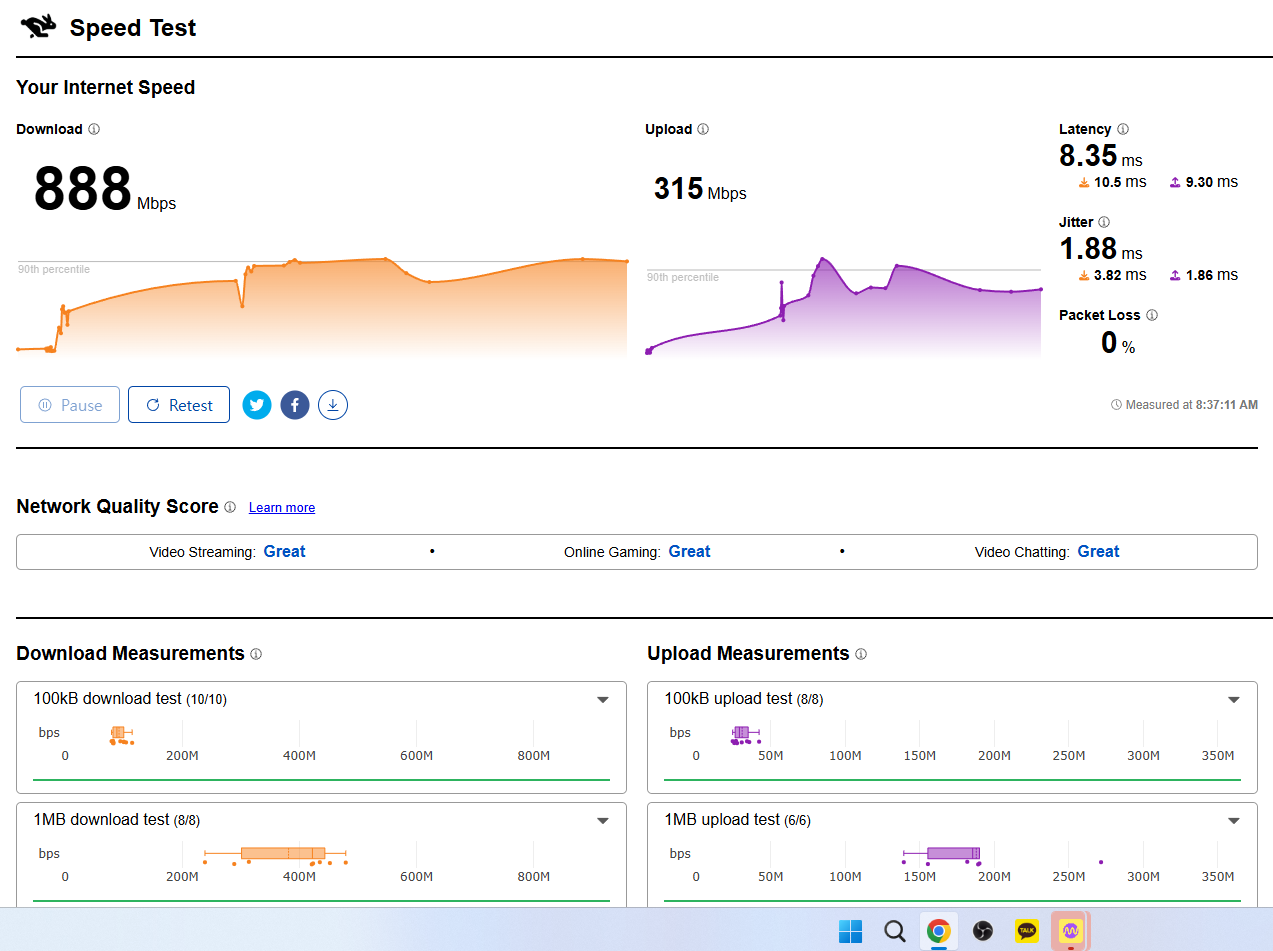Click the Pause button
The height and width of the screenshot is (951, 1273).
(70, 405)
